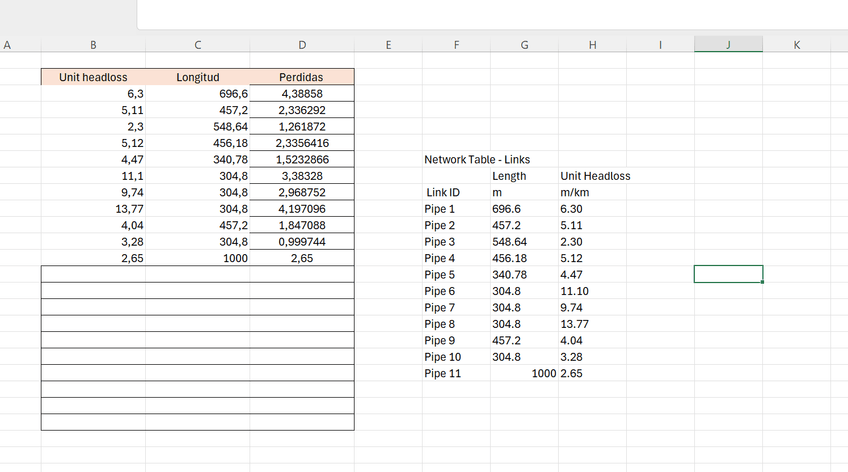
Task: Select the cell containing 4,38858
Action: tap(302, 93)
